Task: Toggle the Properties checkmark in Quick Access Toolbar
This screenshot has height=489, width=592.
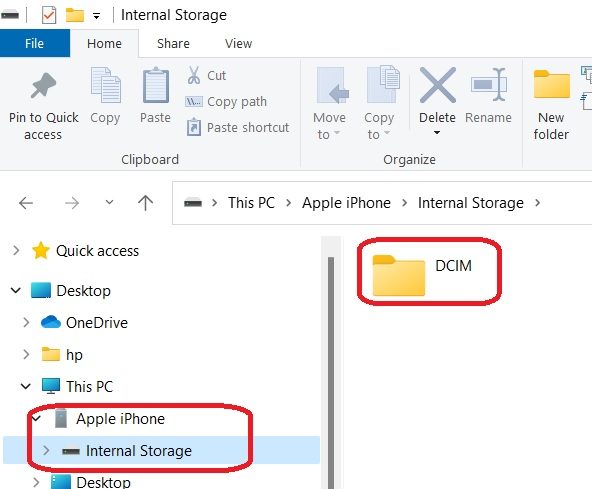Action: pos(49,15)
